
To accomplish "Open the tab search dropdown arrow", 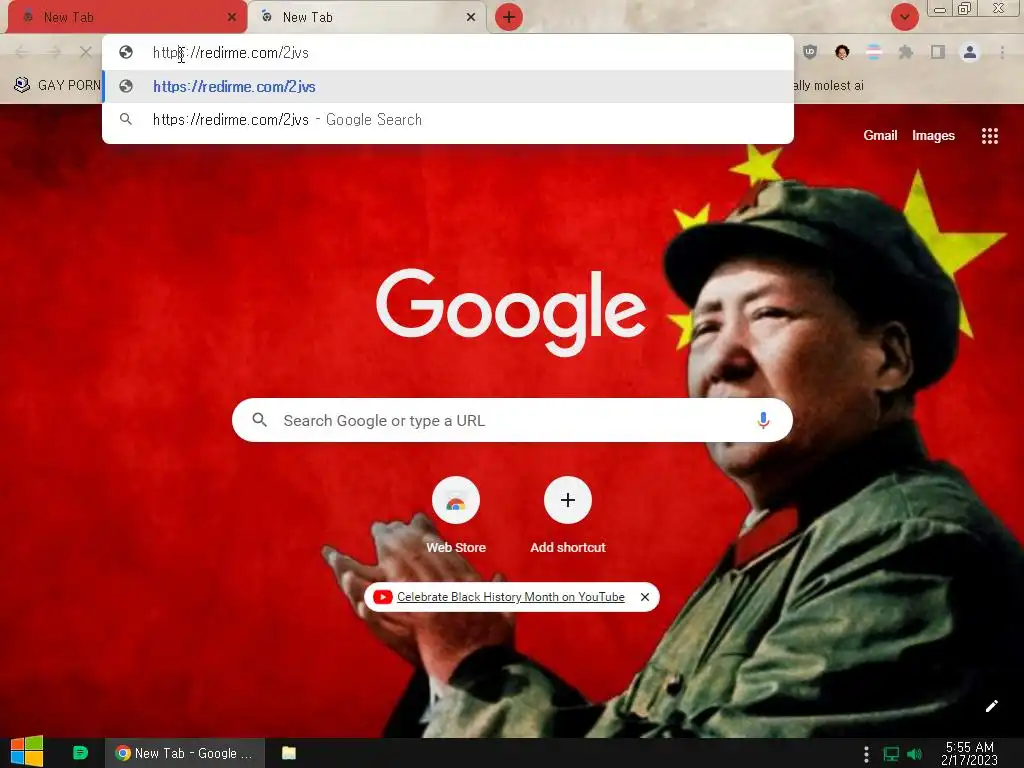I will (x=904, y=17).
